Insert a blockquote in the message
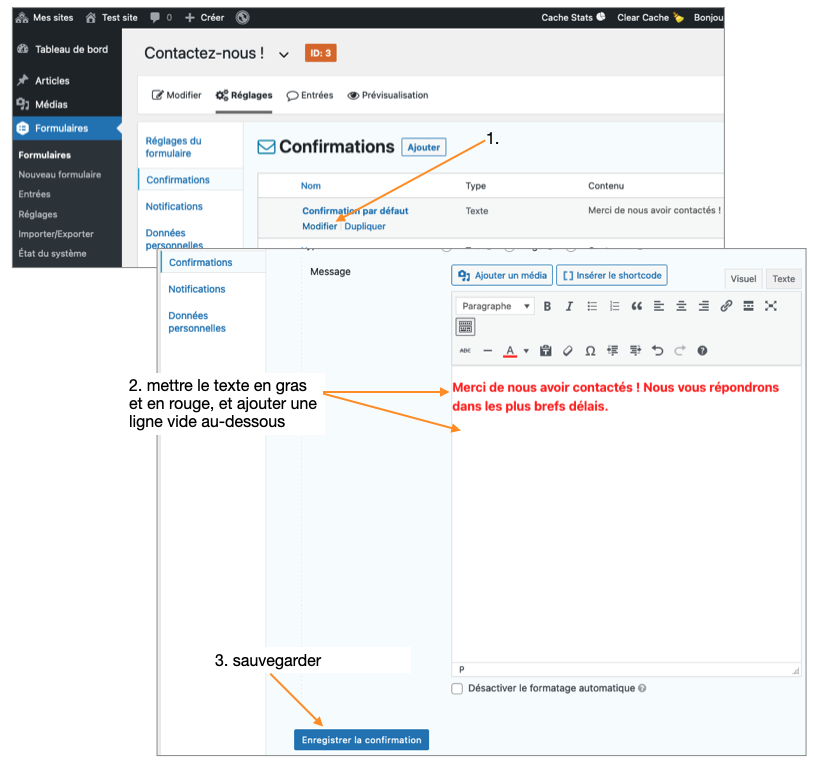The height and width of the screenshot is (762, 814). (x=636, y=306)
